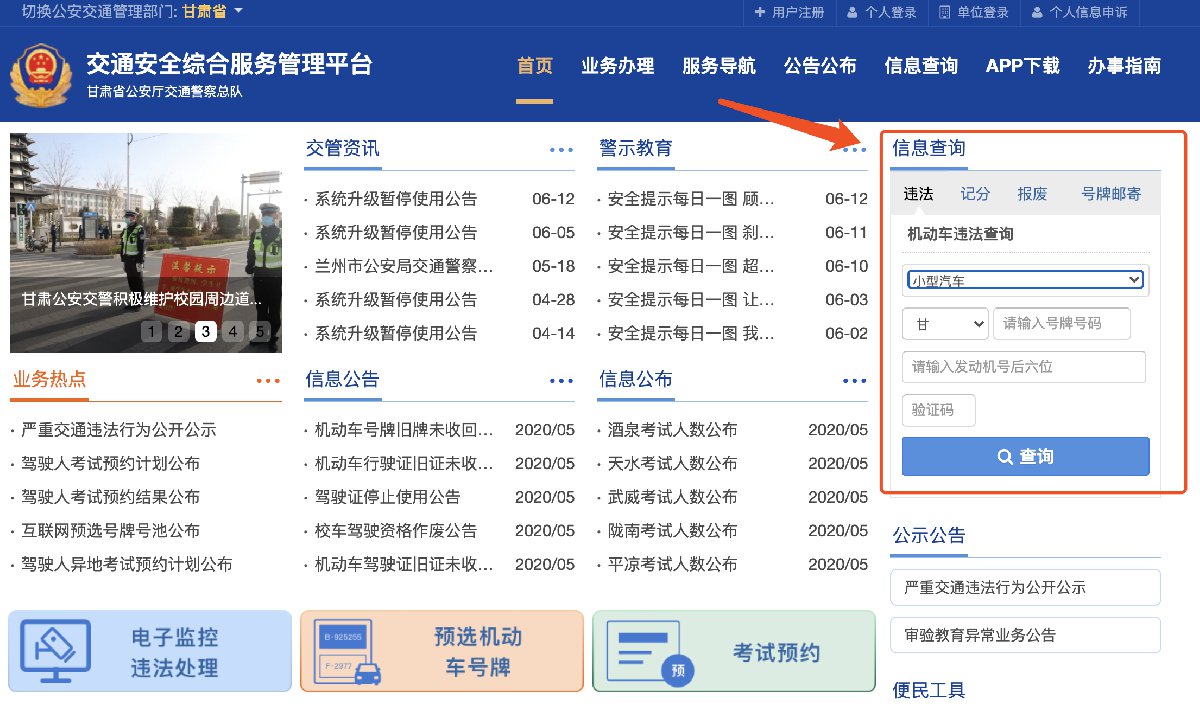Click the appointment icon on 考试预约 card
The image size is (1200, 706).
pyautogui.click(x=649, y=652)
